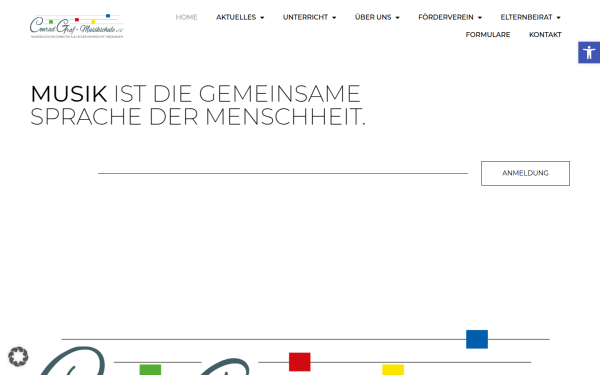Open the Förderverein menu item
The width and height of the screenshot is (600, 375).
(x=446, y=17)
